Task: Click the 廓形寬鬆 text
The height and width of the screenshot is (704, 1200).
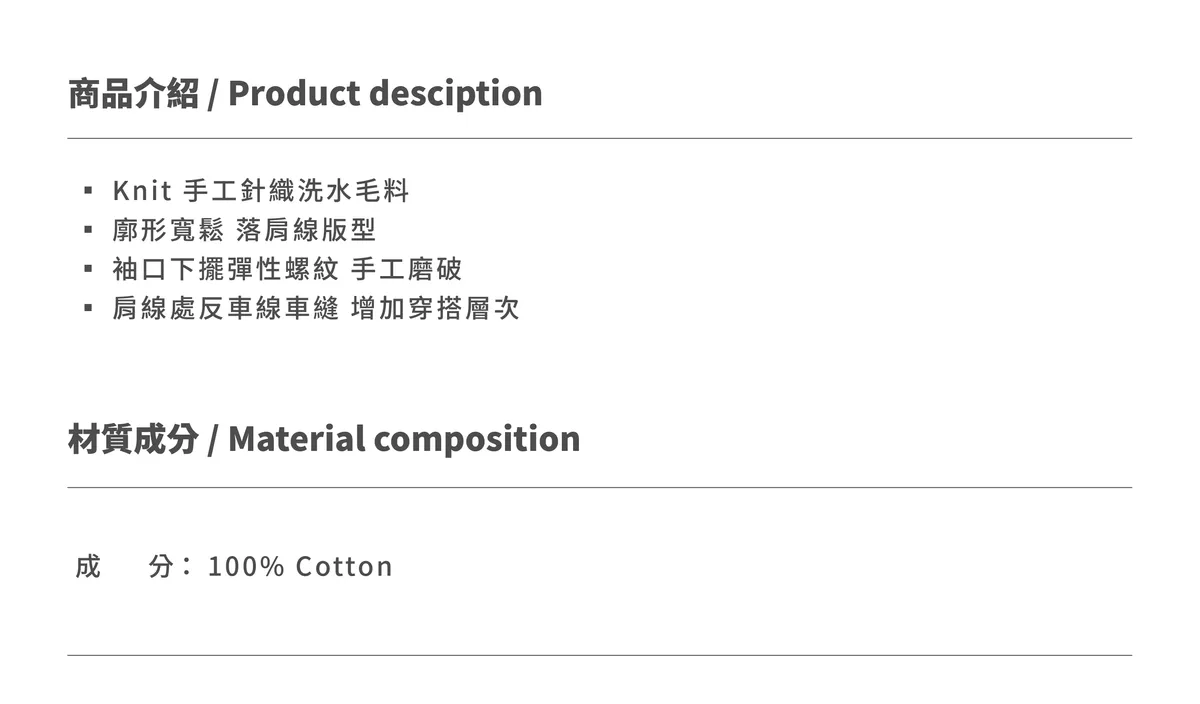Action: pos(168,230)
